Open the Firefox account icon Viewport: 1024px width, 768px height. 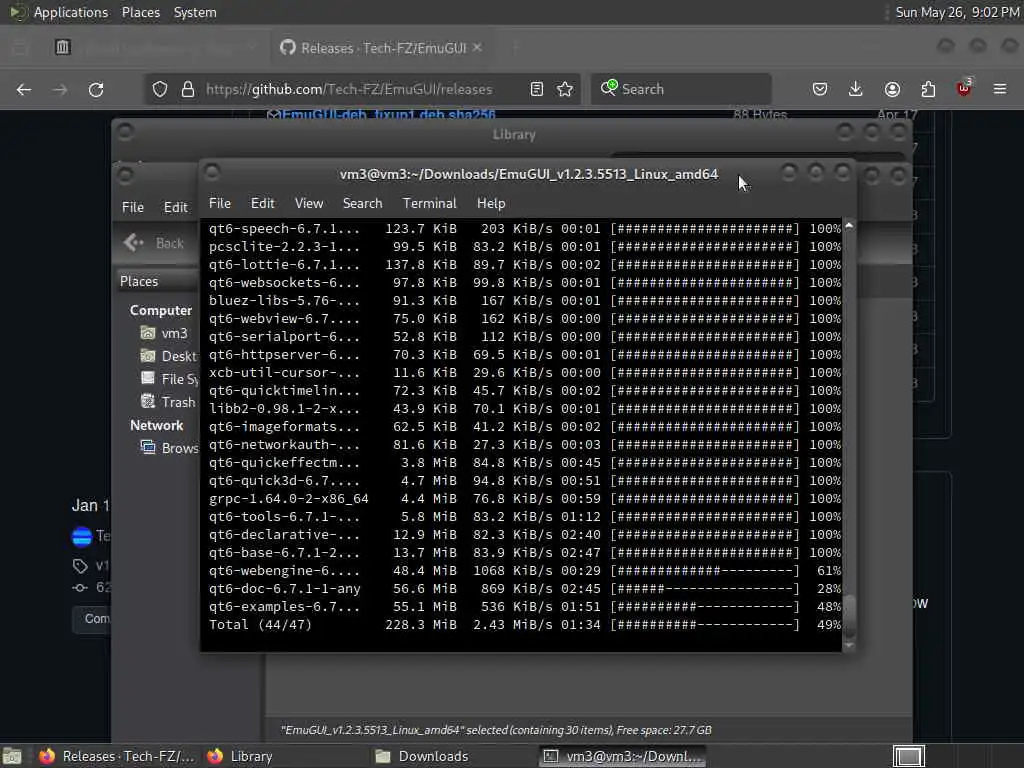click(892, 89)
